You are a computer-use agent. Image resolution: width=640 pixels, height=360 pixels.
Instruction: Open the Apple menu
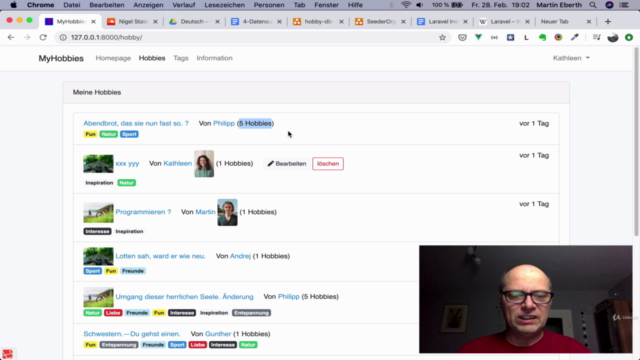click(13, 5)
